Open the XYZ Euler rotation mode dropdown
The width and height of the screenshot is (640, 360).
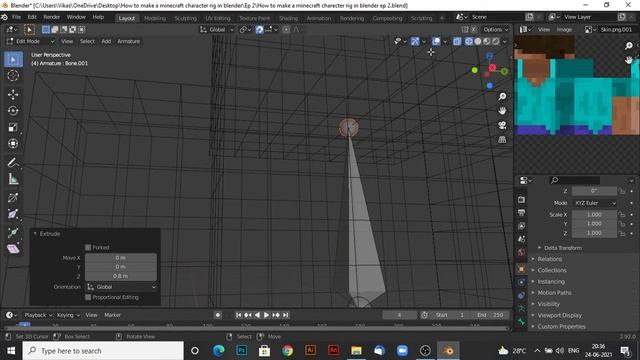[x=595, y=203]
